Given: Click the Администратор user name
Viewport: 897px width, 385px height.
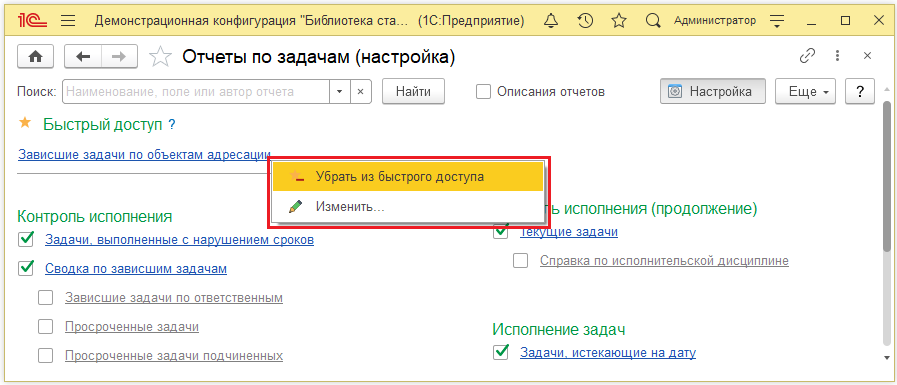Looking at the screenshot, I should coord(715,21).
